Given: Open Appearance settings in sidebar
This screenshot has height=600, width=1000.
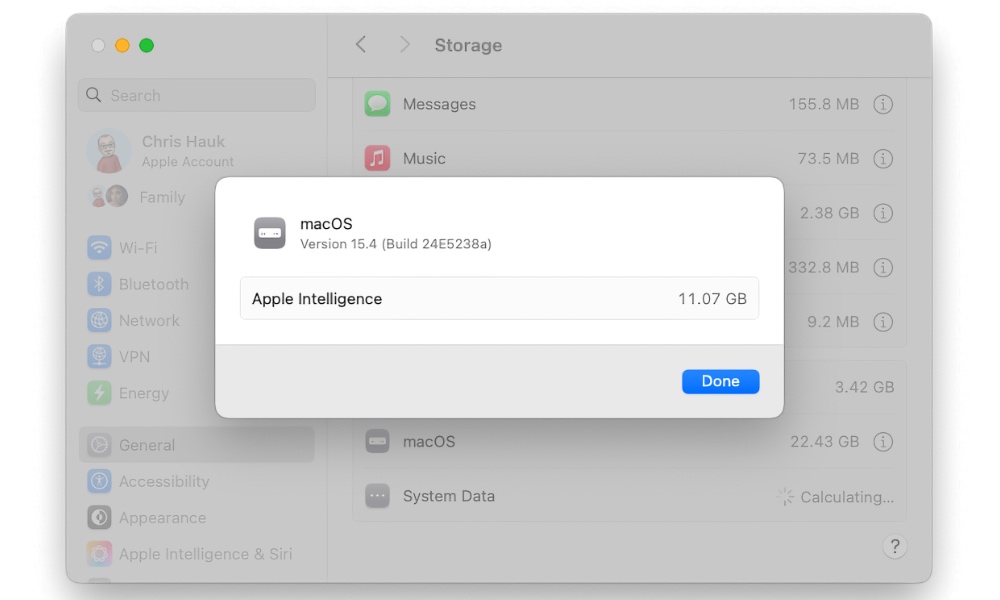Looking at the screenshot, I should (x=162, y=518).
